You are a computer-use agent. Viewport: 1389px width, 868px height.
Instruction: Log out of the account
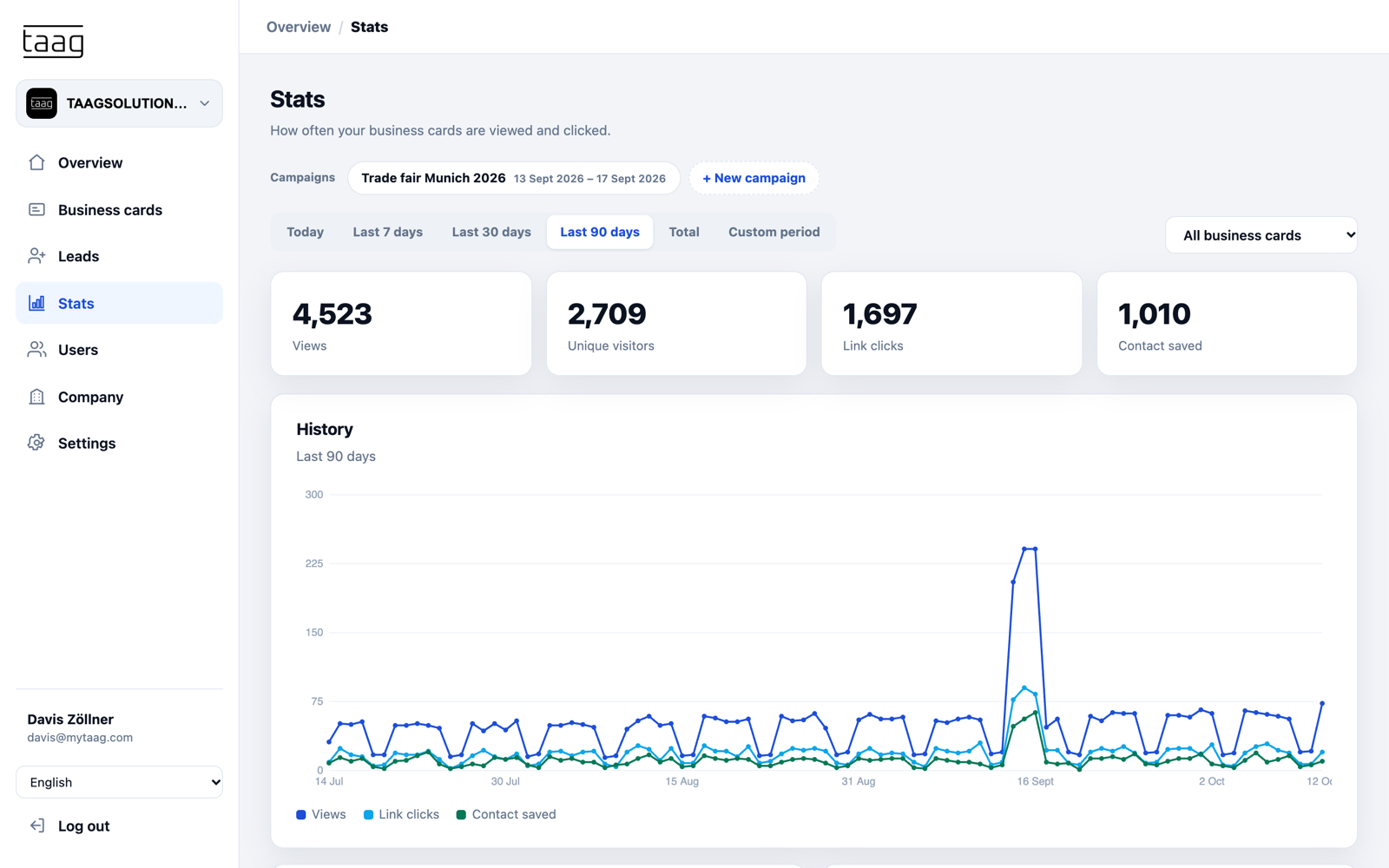pyautogui.click(x=119, y=825)
